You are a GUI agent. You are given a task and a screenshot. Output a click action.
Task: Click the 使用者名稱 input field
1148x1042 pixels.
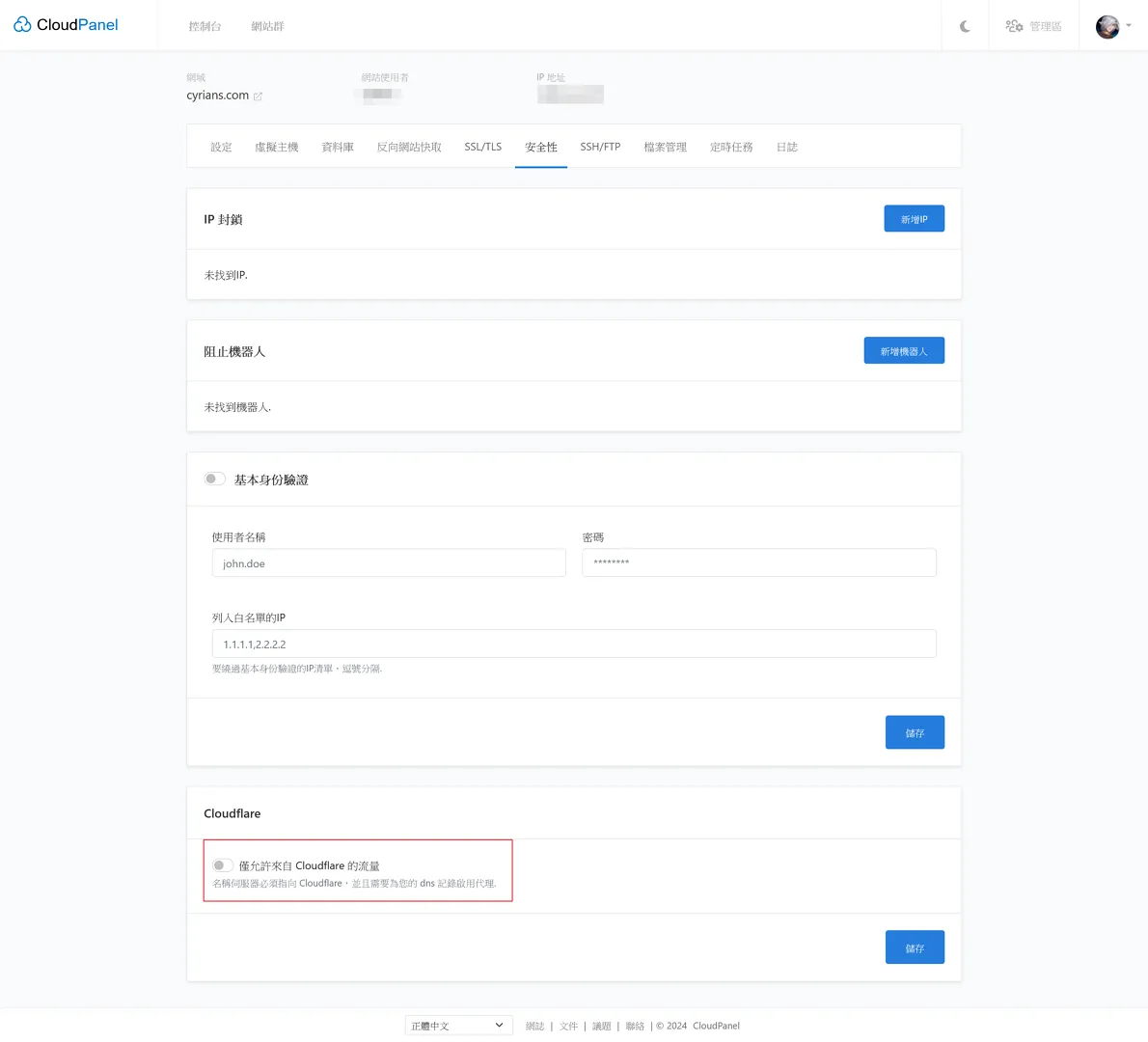[x=389, y=563]
